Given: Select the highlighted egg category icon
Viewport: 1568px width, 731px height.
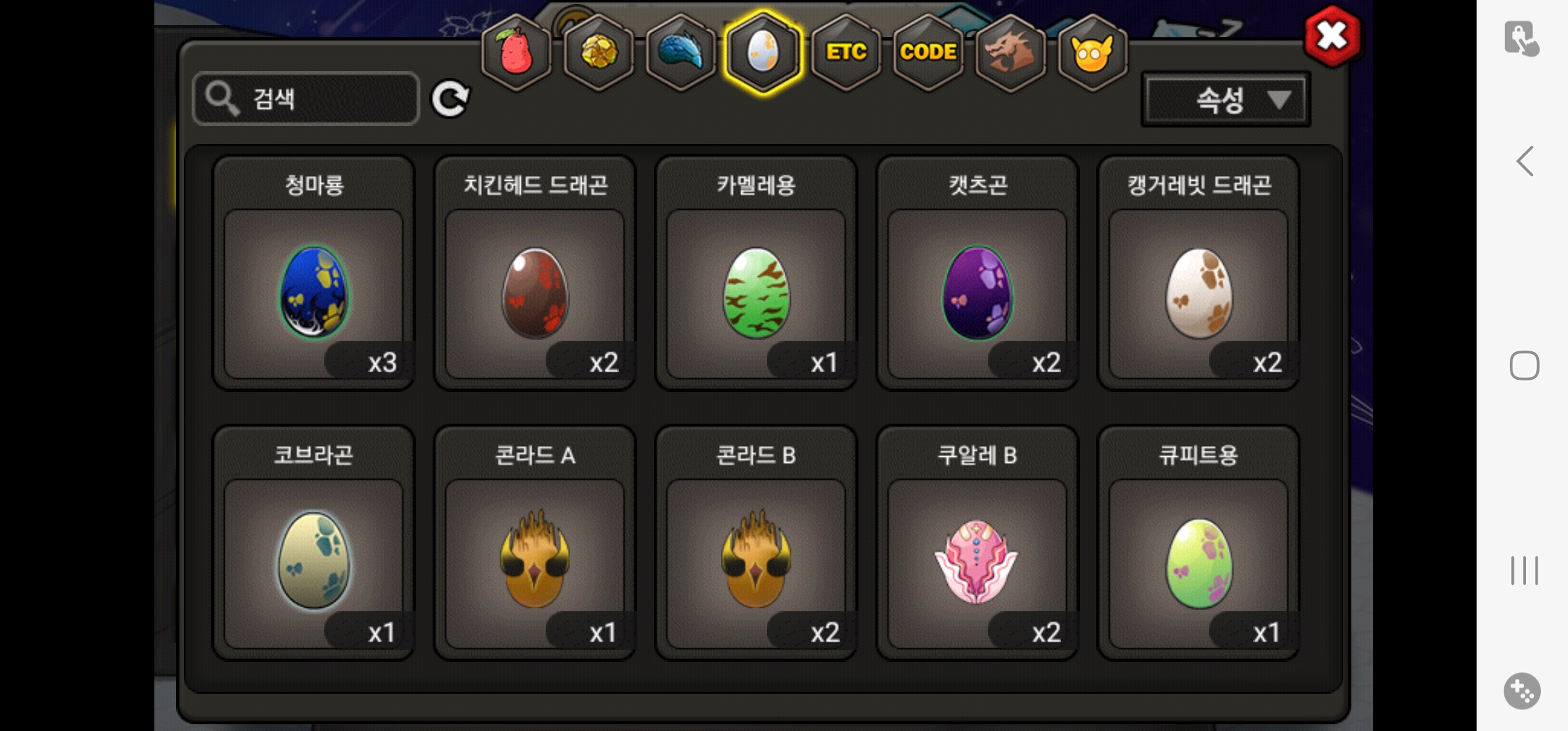Looking at the screenshot, I should pyautogui.click(x=763, y=52).
